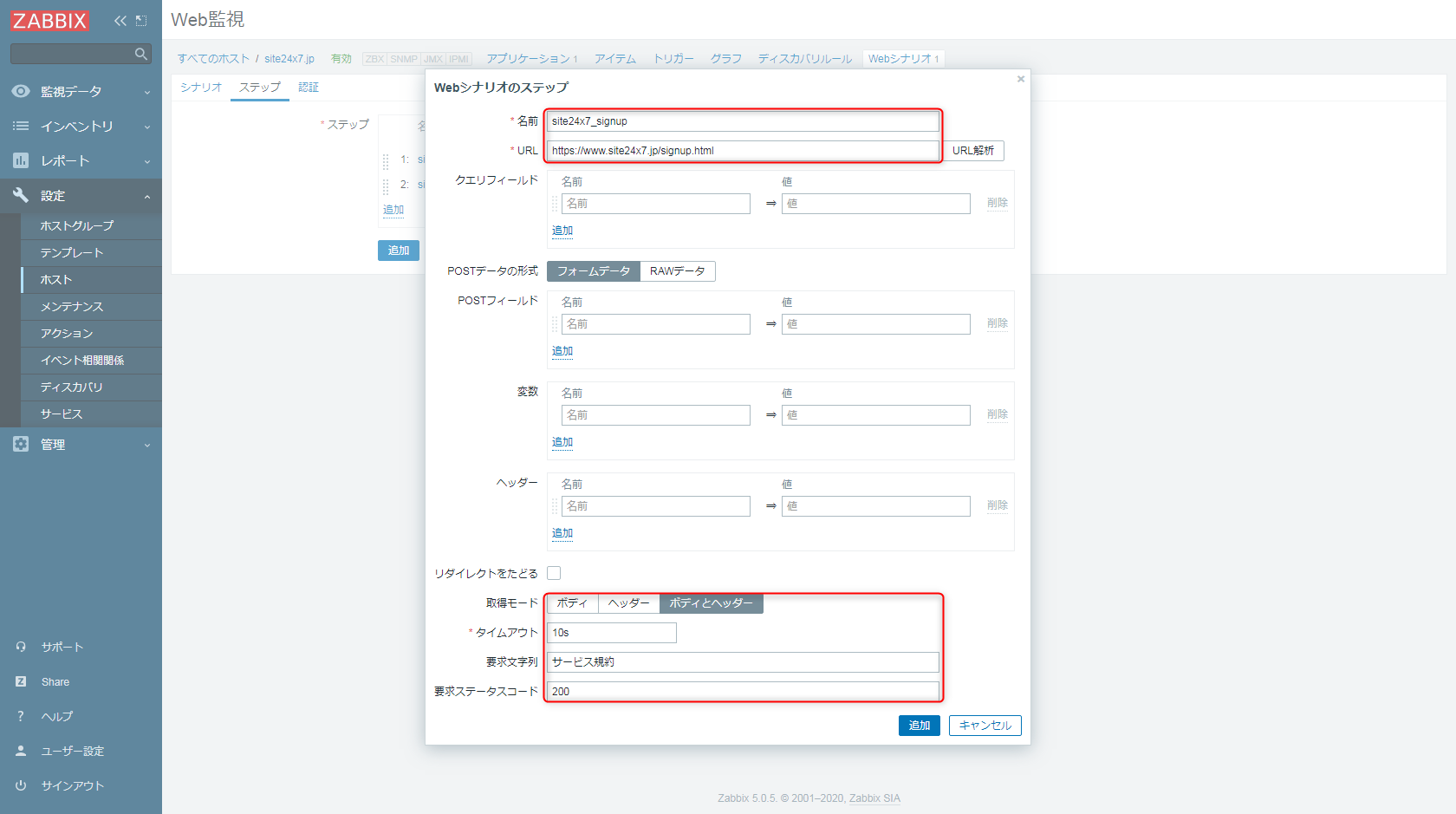Click the ZABBIX logo
This screenshot has height=814, width=1456.
[x=49, y=21]
